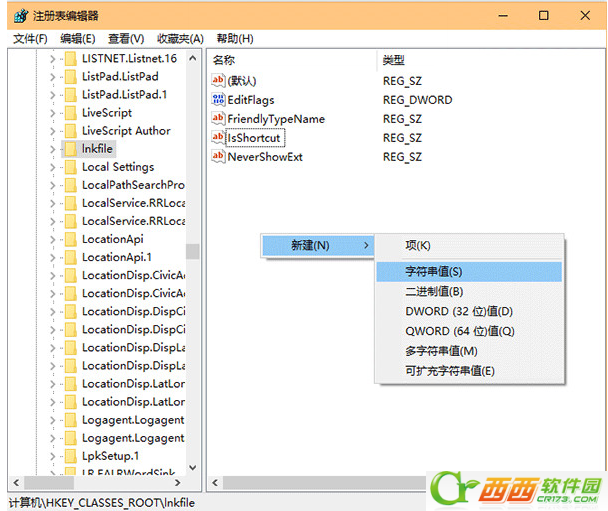This screenshot has height=511, width=608.
Task: Select the IsShortcut value name
Action: coord(254,138)
